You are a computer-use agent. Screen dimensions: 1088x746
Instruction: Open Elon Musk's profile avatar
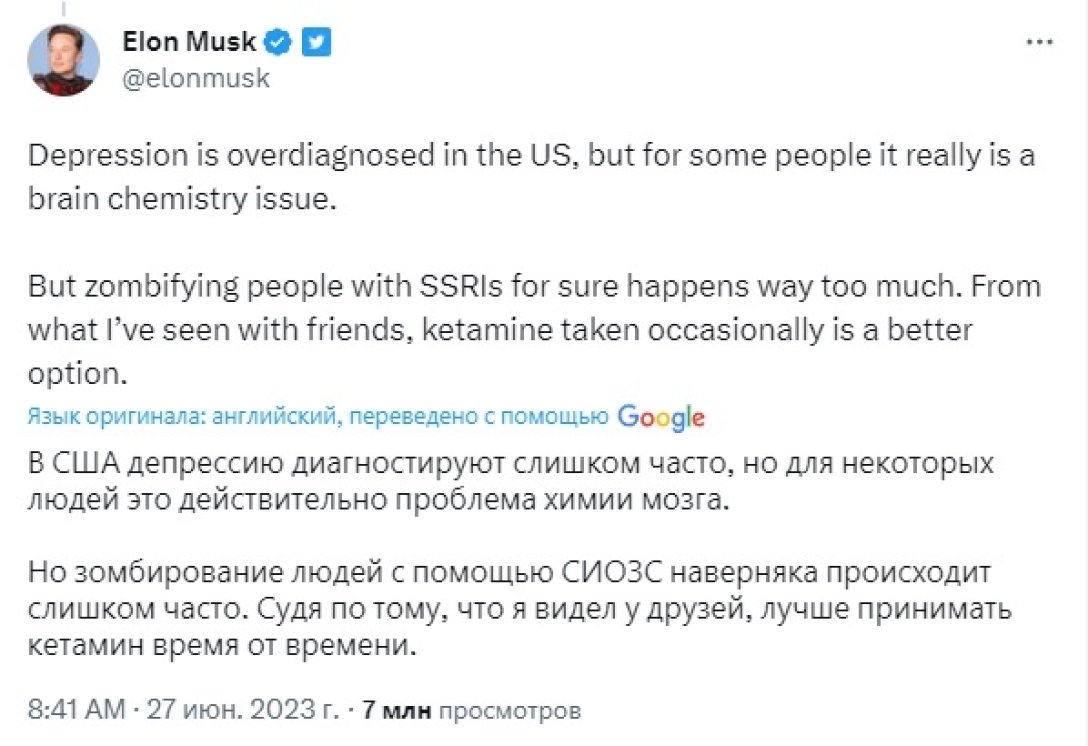click(x=64, y=60)
